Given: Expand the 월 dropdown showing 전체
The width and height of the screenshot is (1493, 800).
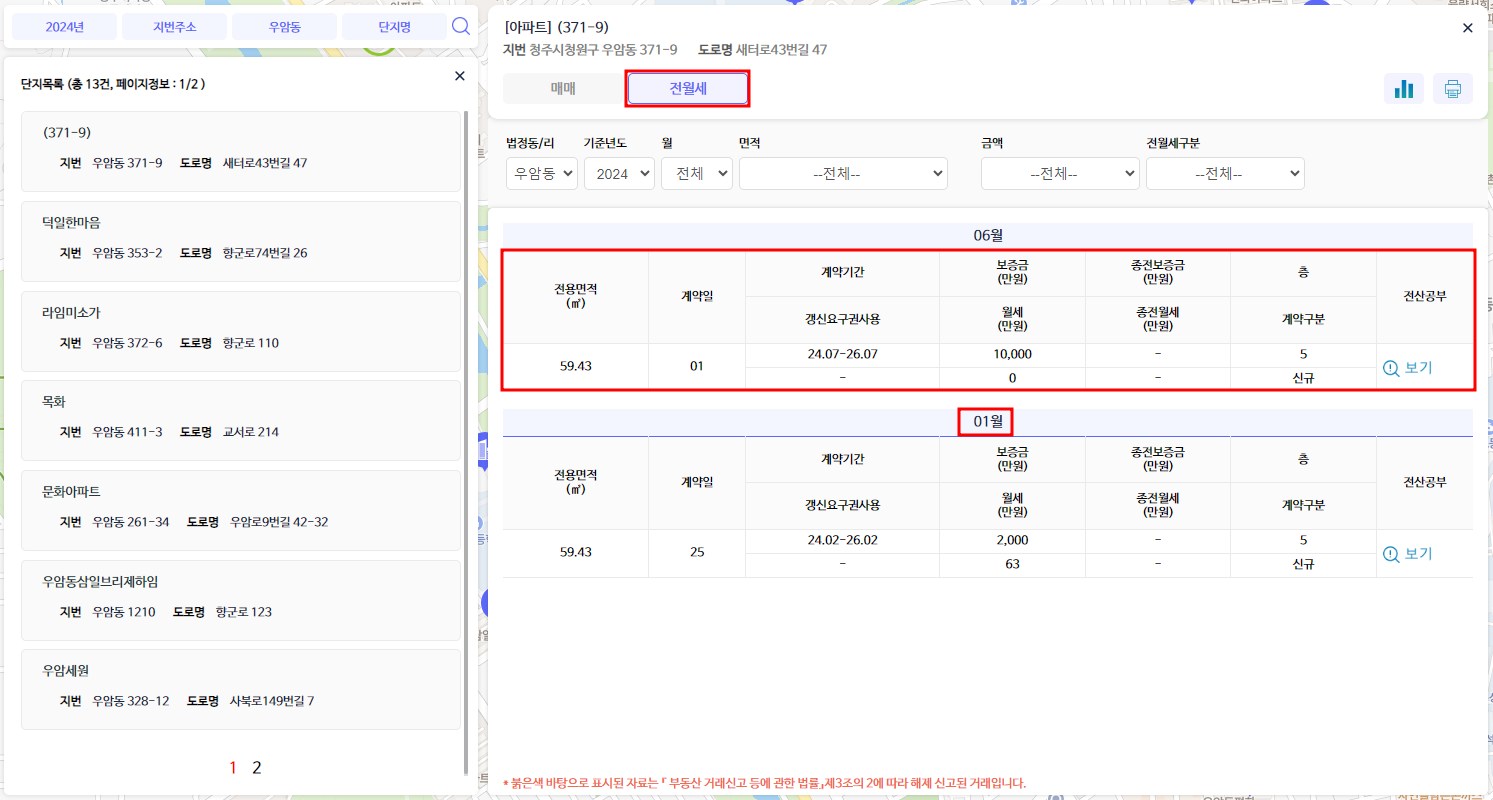Looking at the screenshot, I should 696,173.
